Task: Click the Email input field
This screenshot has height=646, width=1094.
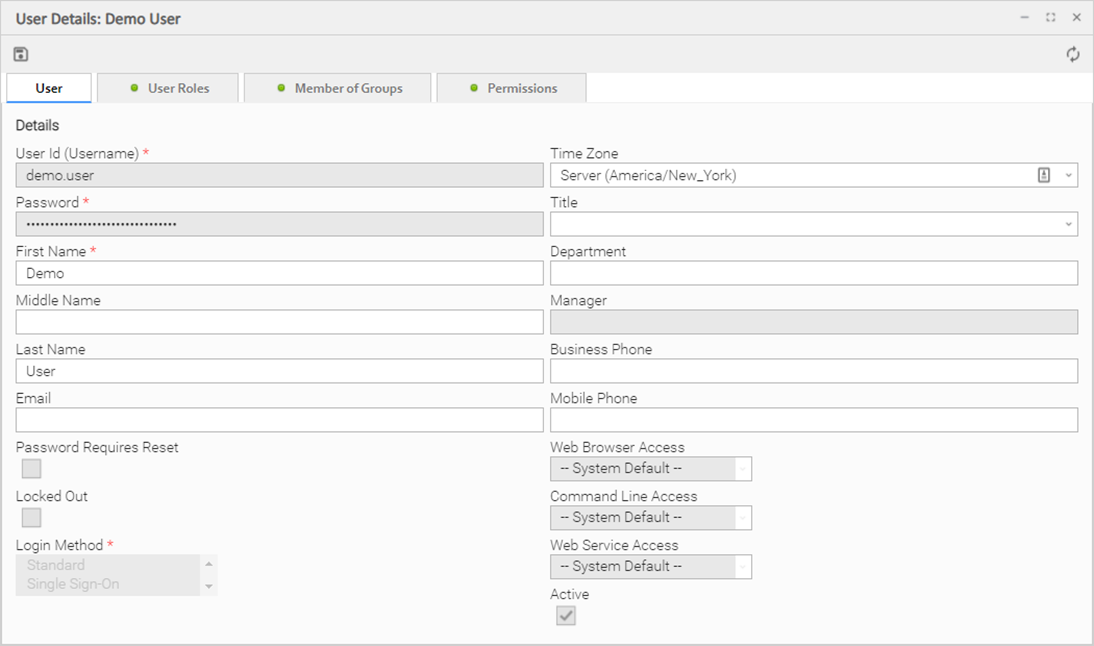Action: (x=280, y=420)
